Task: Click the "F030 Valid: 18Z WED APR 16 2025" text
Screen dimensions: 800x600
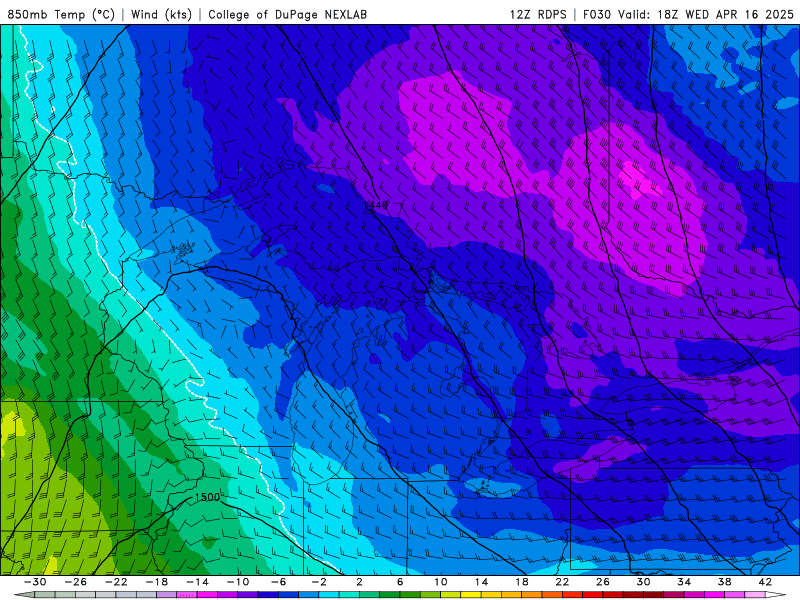Action: pyautogui.click(x=688, y=14)
